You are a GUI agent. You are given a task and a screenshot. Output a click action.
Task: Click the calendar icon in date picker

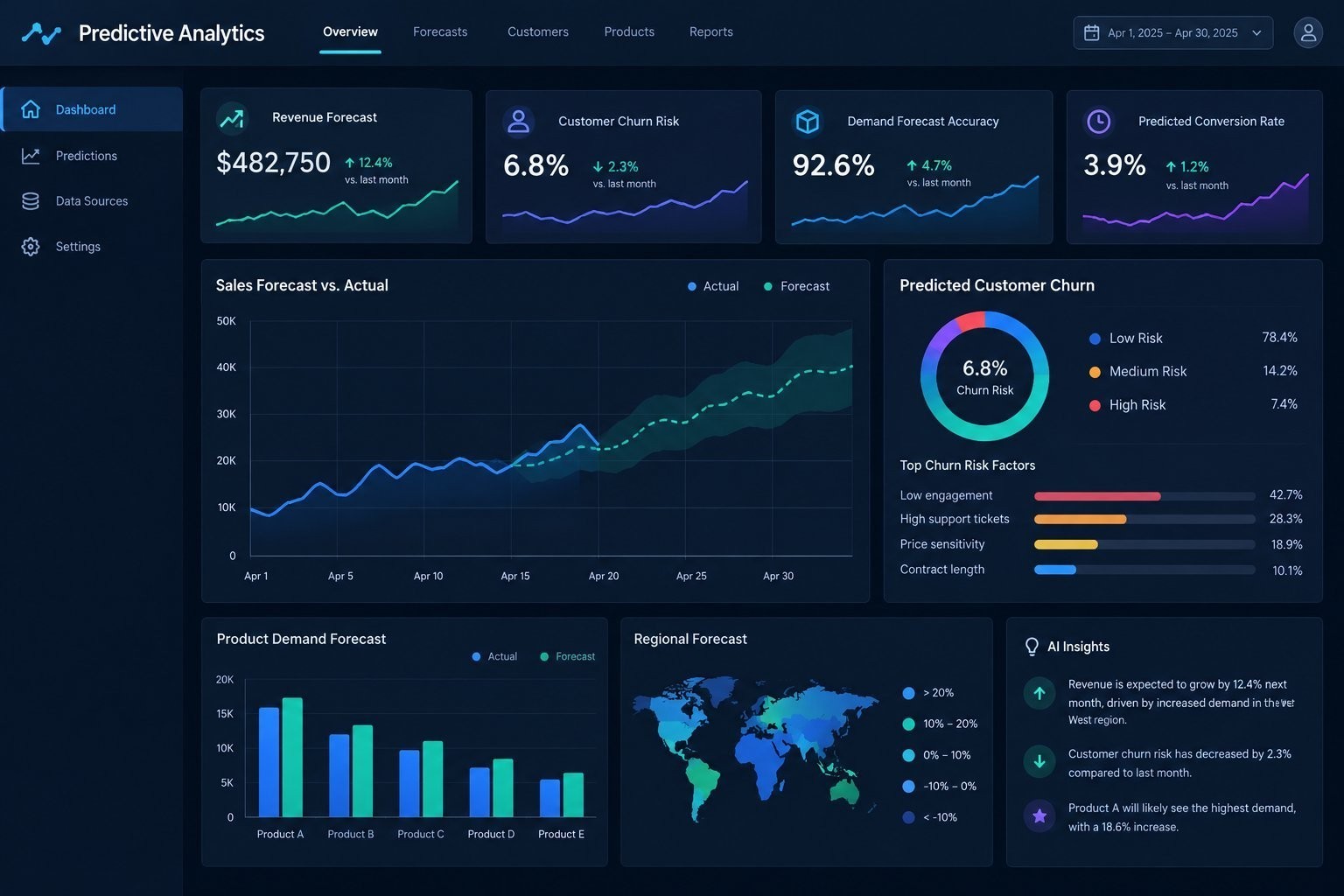[1091, 32]
